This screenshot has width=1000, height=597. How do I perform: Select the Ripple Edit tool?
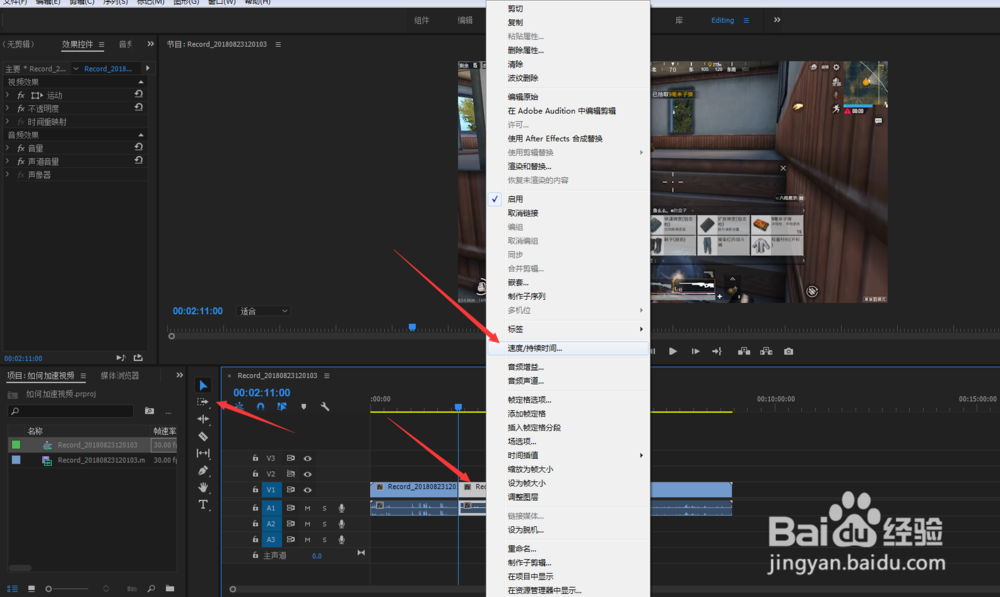pos(203,419)
